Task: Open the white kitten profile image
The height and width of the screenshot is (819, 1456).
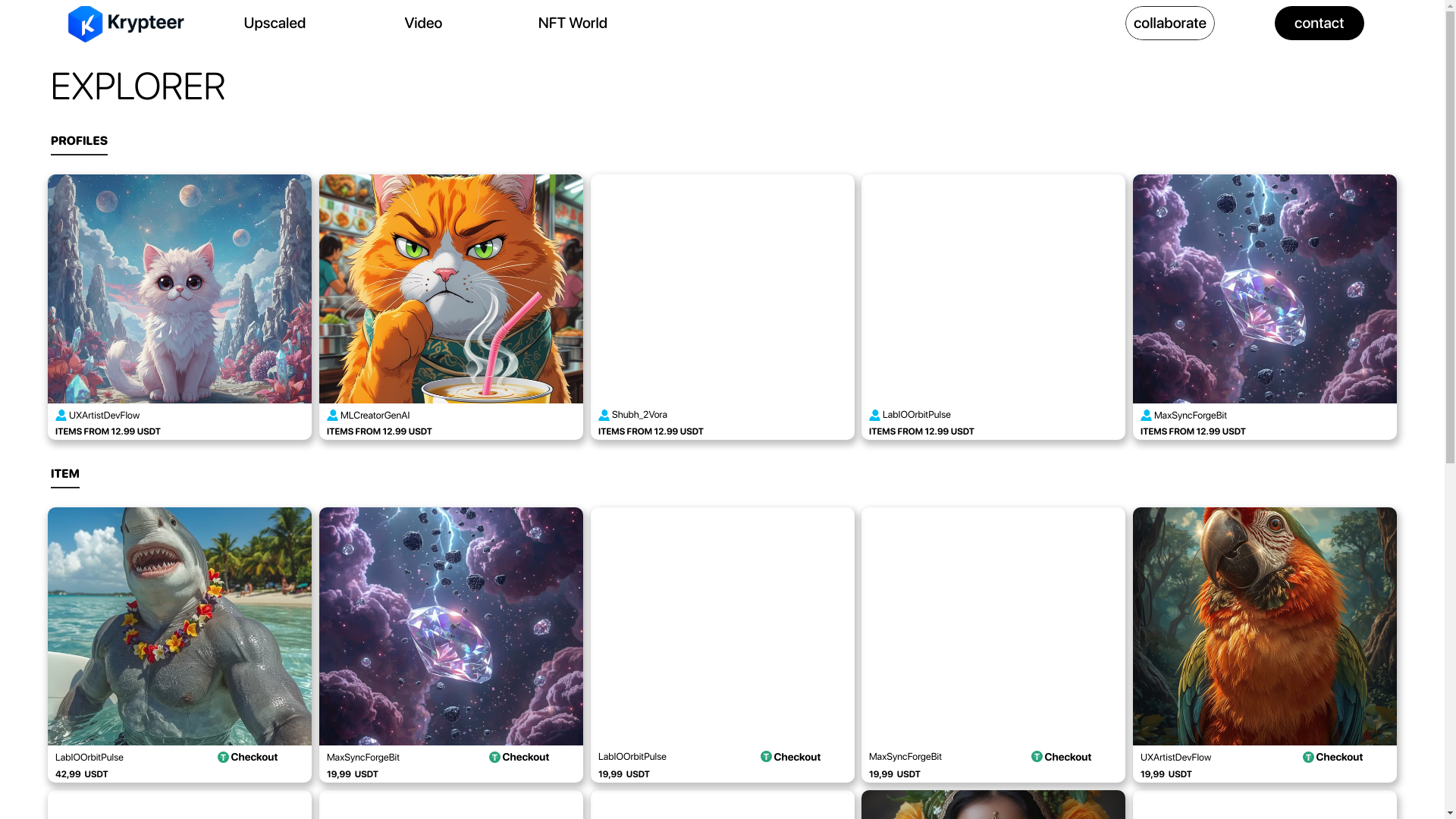Action: [x=180, y=289]
